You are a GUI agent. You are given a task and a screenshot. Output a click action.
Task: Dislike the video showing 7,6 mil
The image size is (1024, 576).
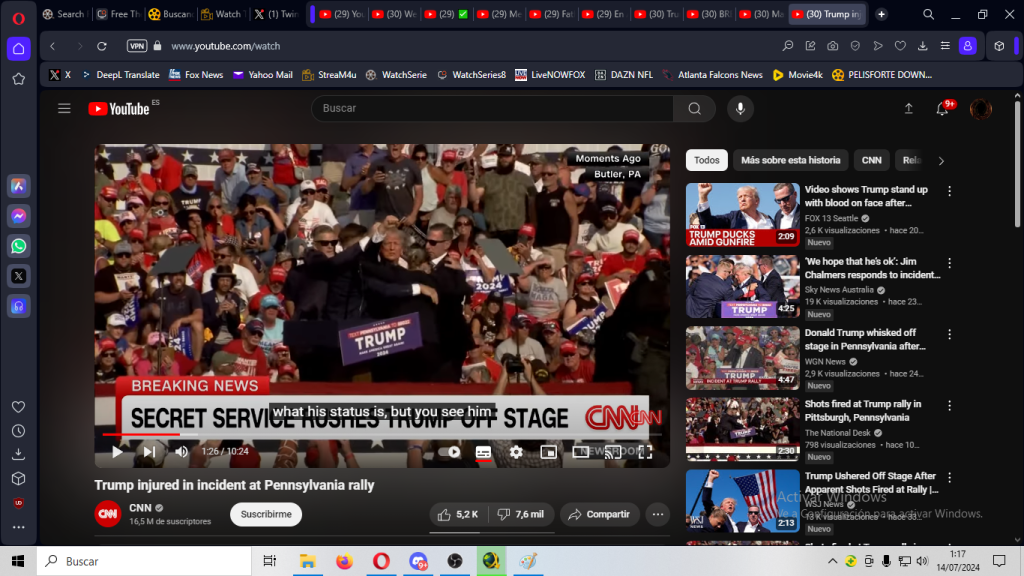coord(520,515)
